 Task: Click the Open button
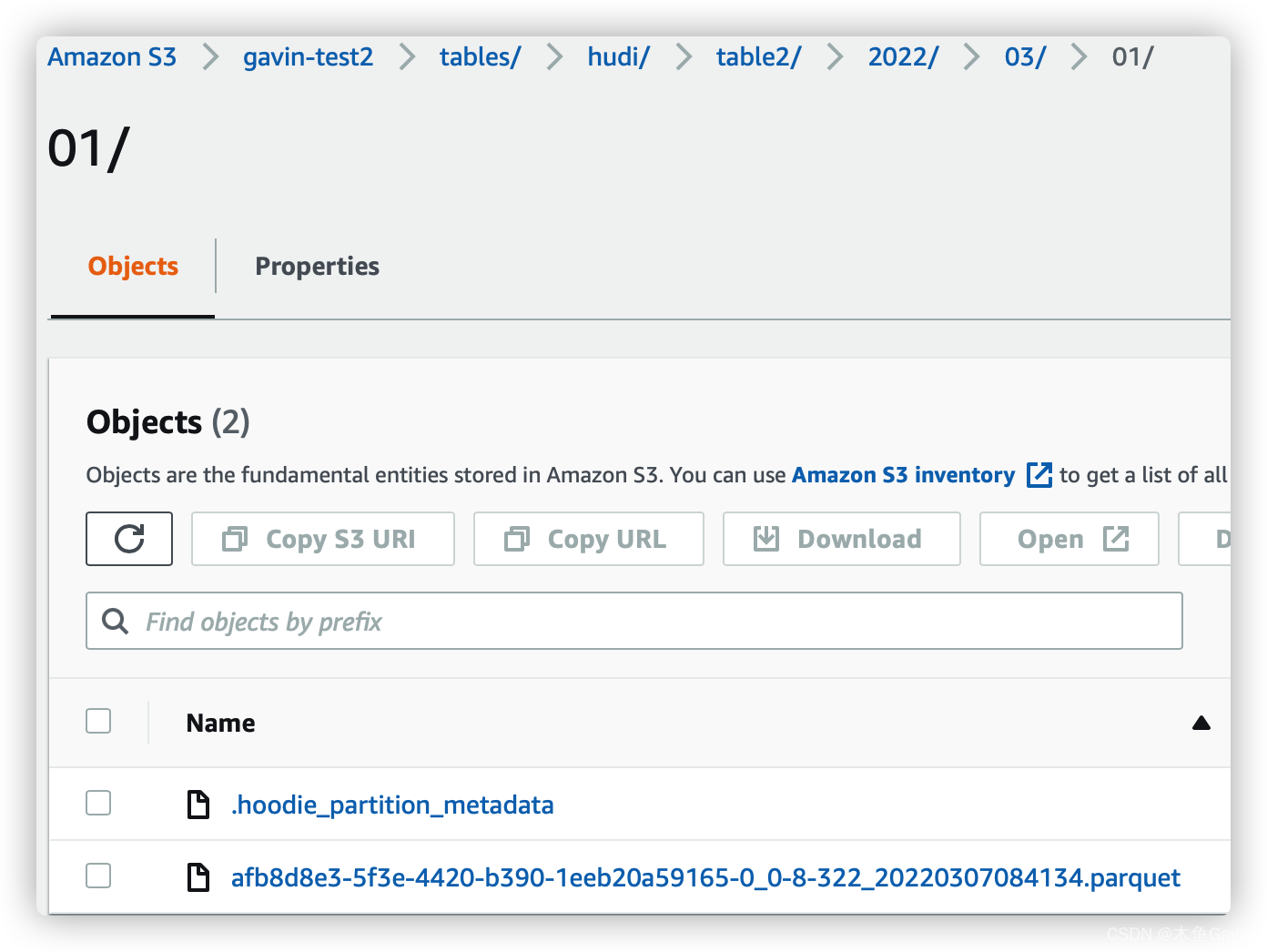pyautogui.click(x=1069, y=539)
